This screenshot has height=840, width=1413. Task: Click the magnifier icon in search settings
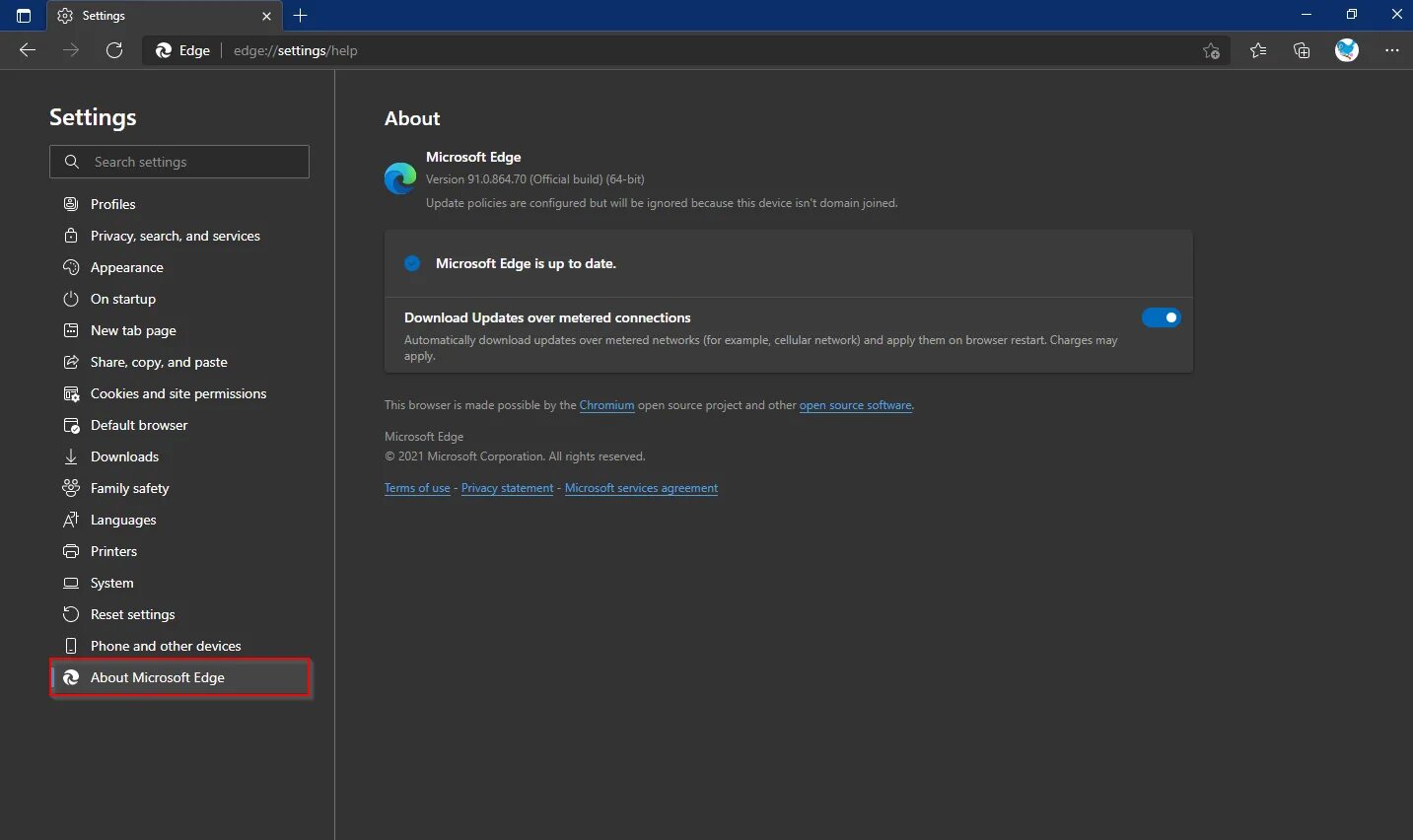coord(71,162)
